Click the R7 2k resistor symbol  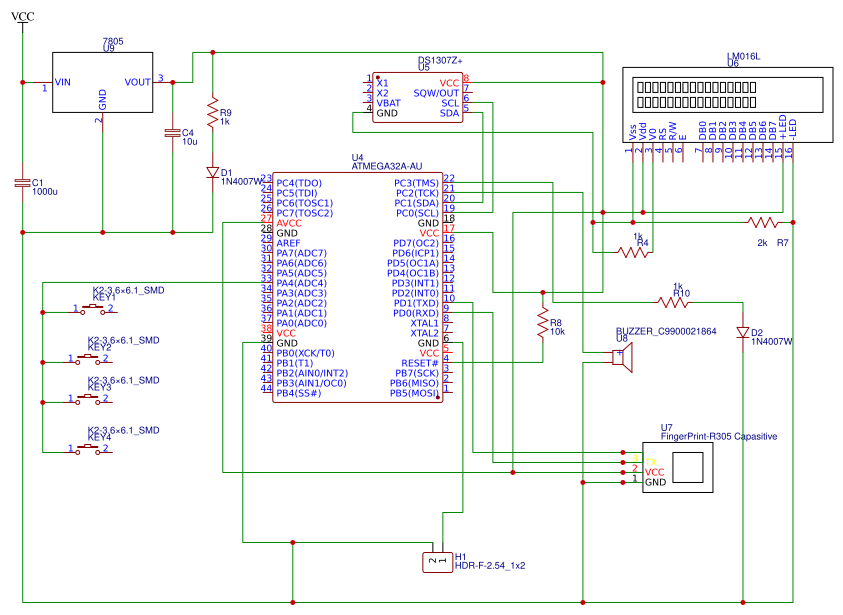click(x=763, y=222)
